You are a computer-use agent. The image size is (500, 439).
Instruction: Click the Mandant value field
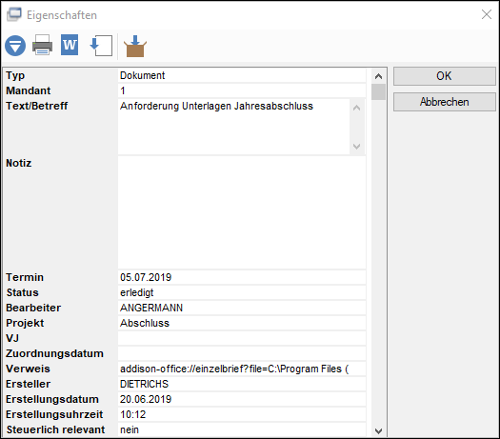coord(242,91)
